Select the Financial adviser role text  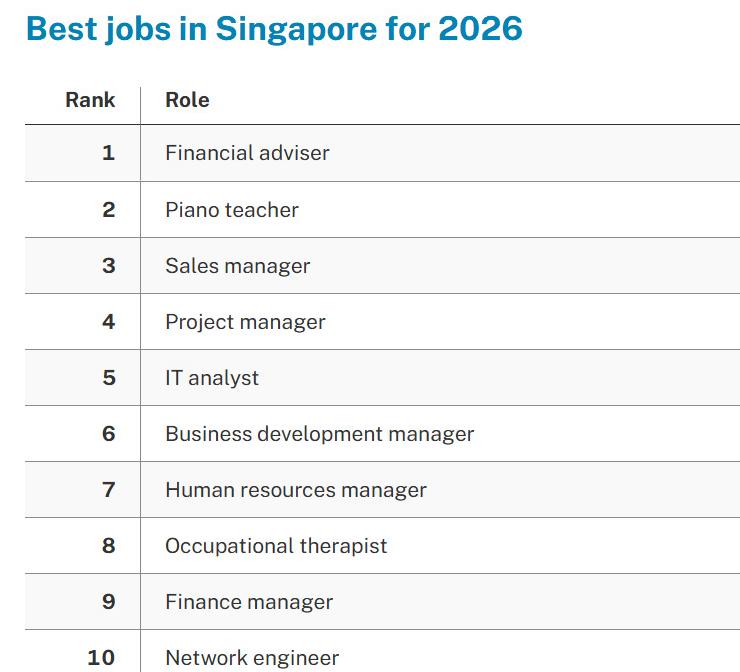click(247, 153)
